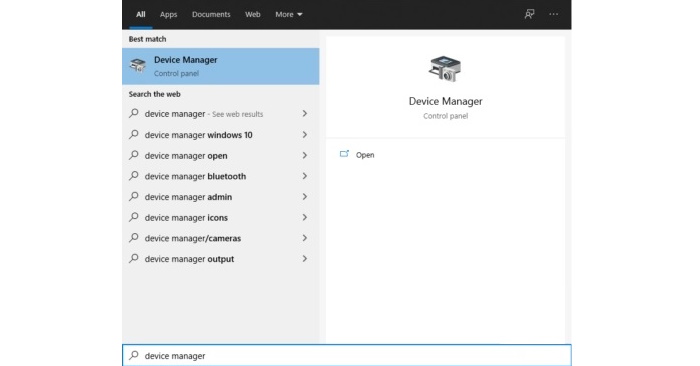
Task: Expand the 'device manager windows 10' chevron
Action: tap(304, 135)
